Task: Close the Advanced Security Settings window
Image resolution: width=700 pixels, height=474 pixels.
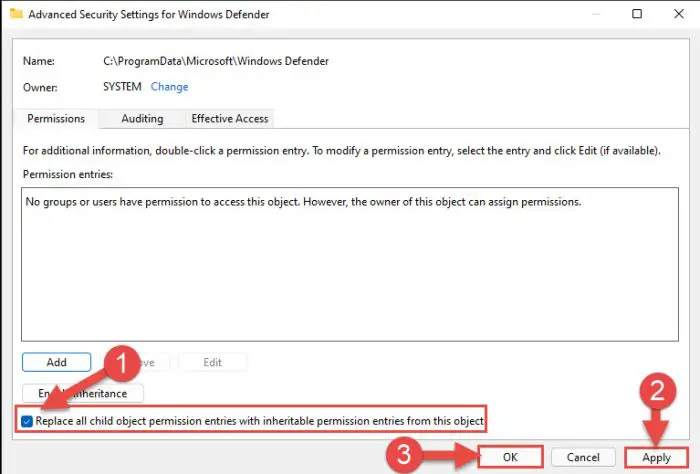Action: (x=679, y=14)
